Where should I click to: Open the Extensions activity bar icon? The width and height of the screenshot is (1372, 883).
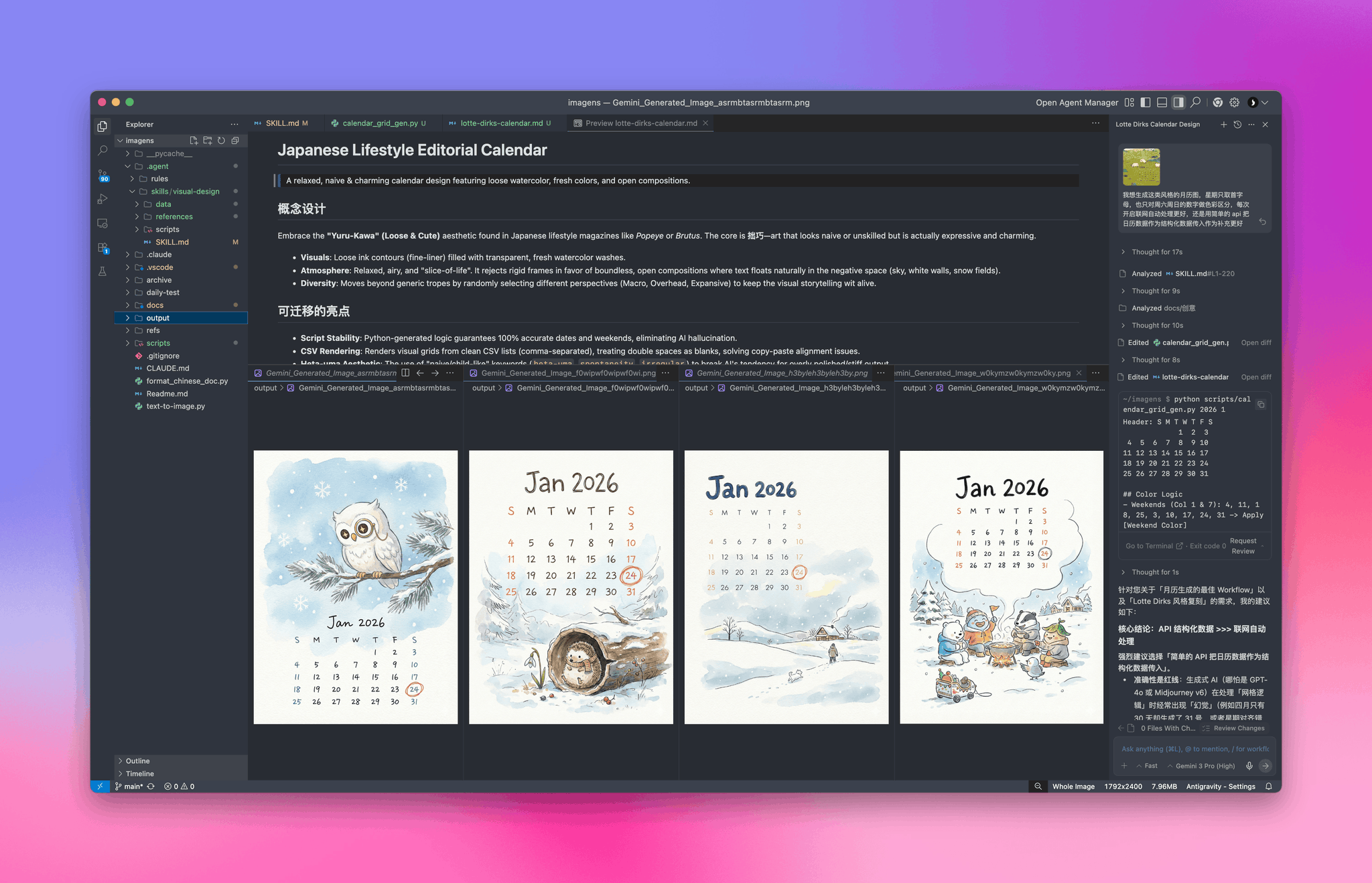point(102,247)
